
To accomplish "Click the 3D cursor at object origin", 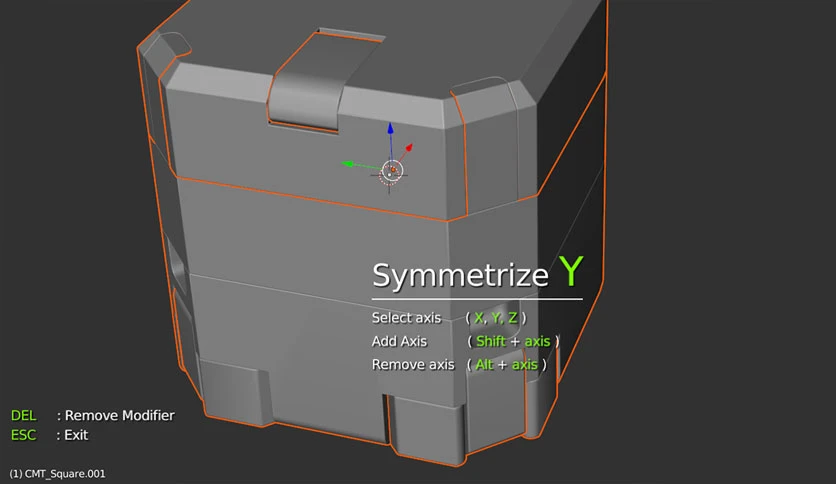I will tap(391, 173).
